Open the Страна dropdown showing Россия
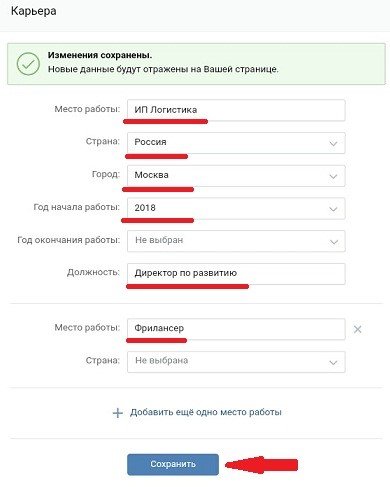 pos(236,143)
